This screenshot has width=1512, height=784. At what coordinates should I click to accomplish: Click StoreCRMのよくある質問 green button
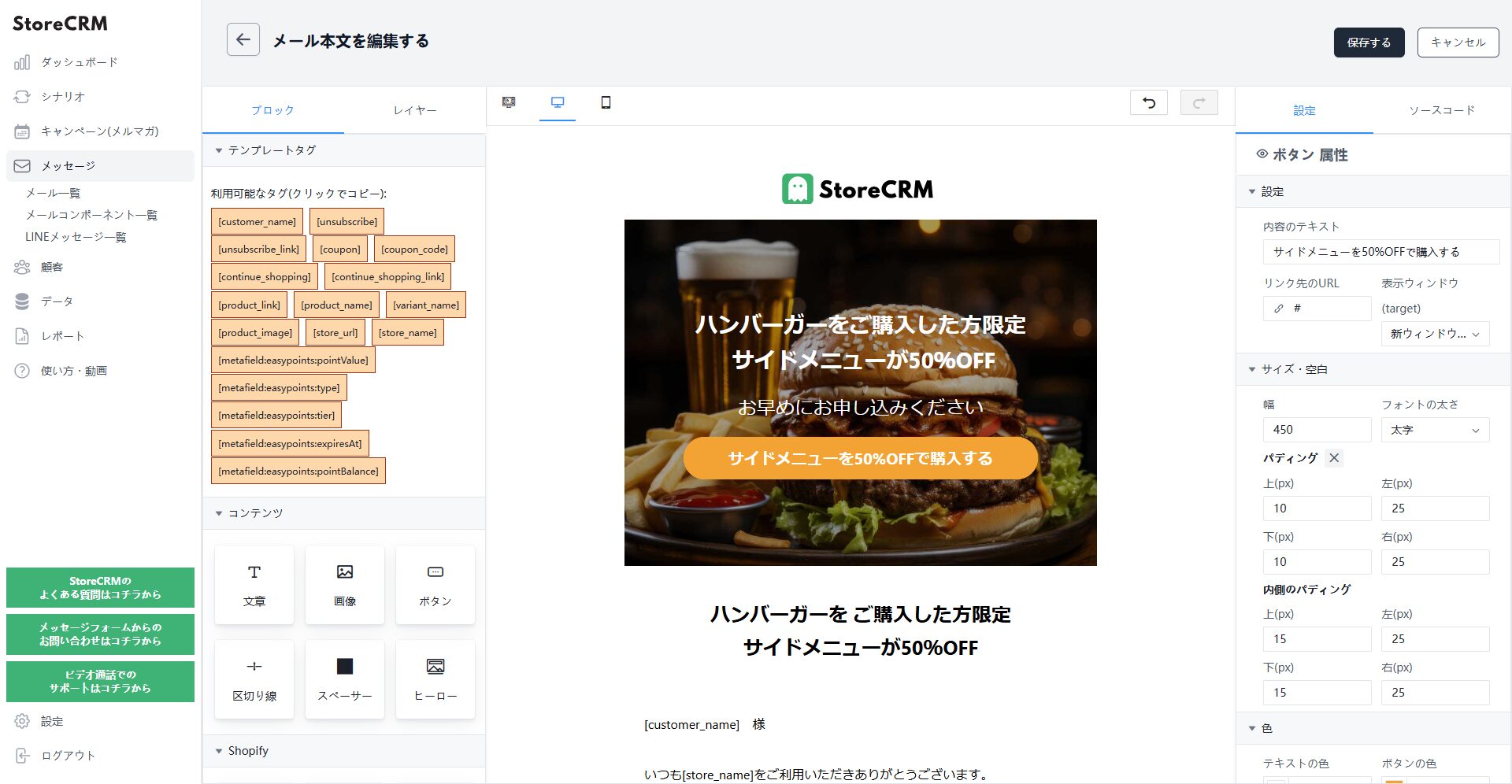click(x=100, y=587)
